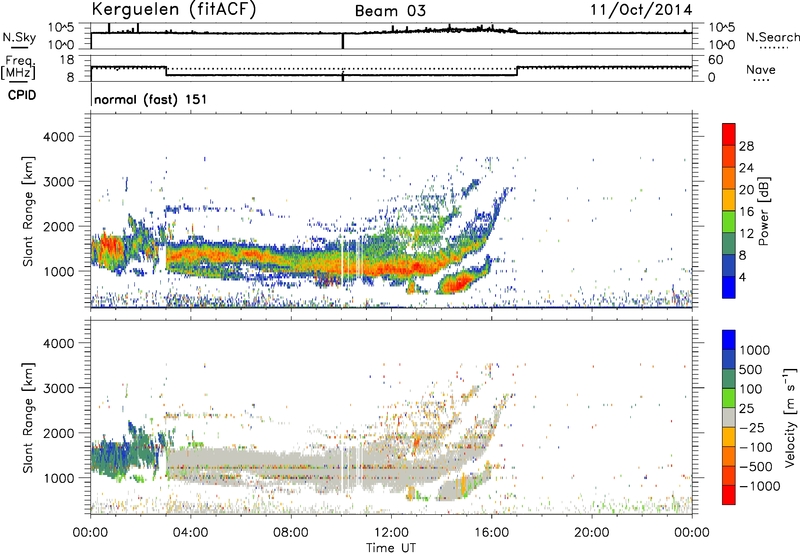Click the '18' frequency axis value
This screenshot has width=800, height=554.
[67, 60]
